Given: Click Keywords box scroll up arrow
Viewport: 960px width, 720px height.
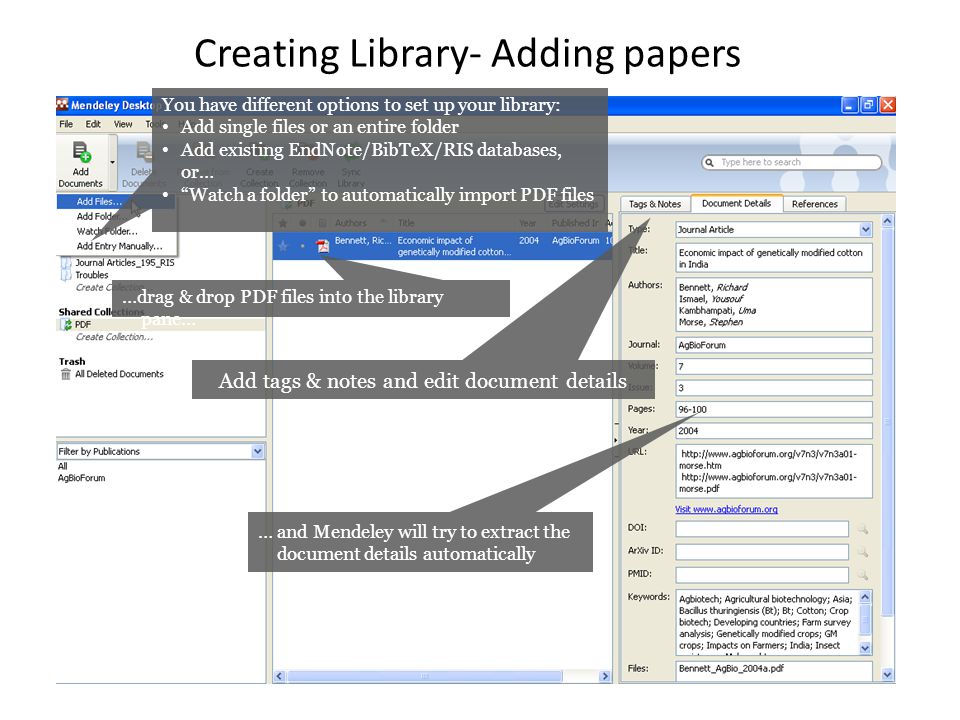Looking at the screenshot, I should click(865, 596).
